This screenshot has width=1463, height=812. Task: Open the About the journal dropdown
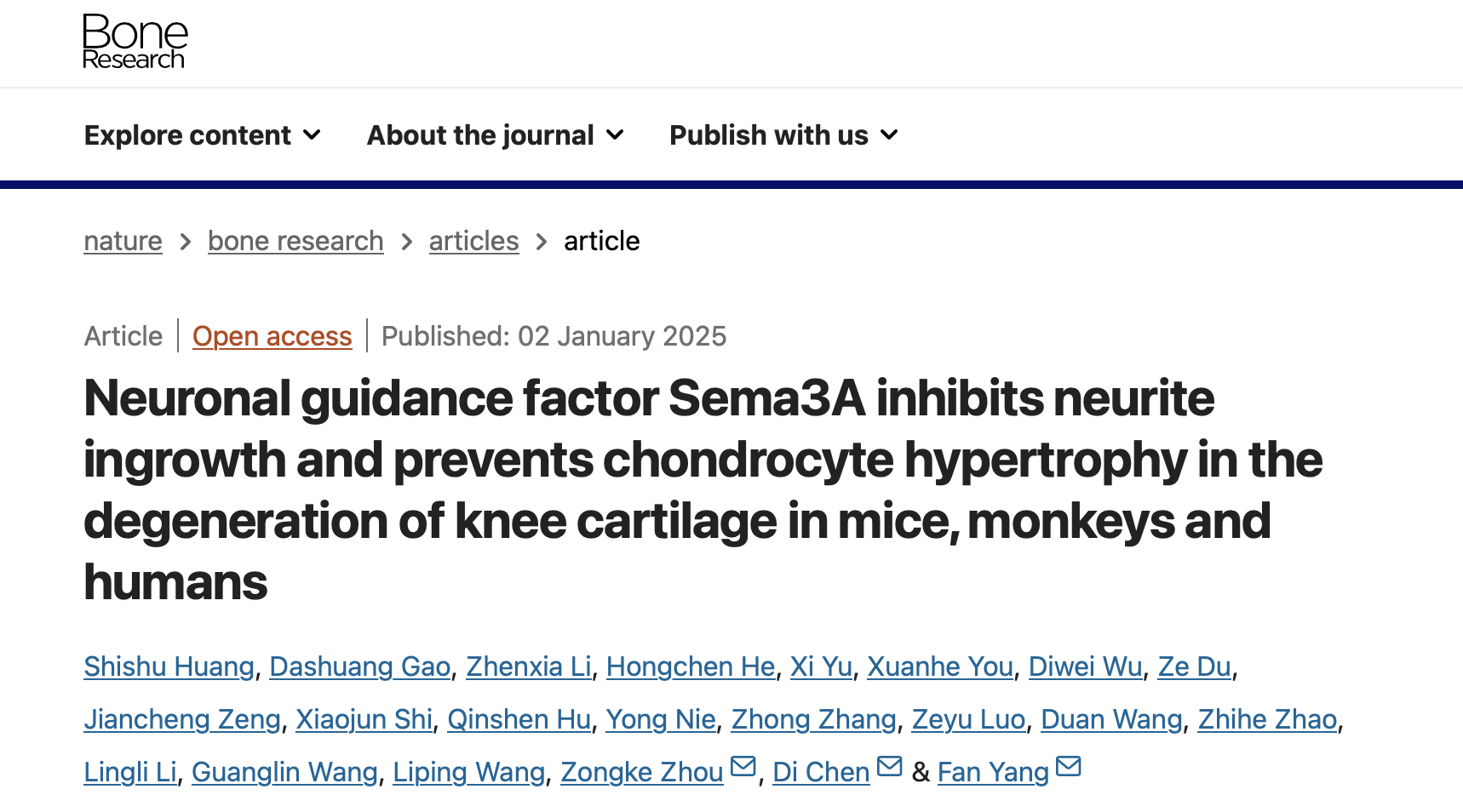(496, 135)
